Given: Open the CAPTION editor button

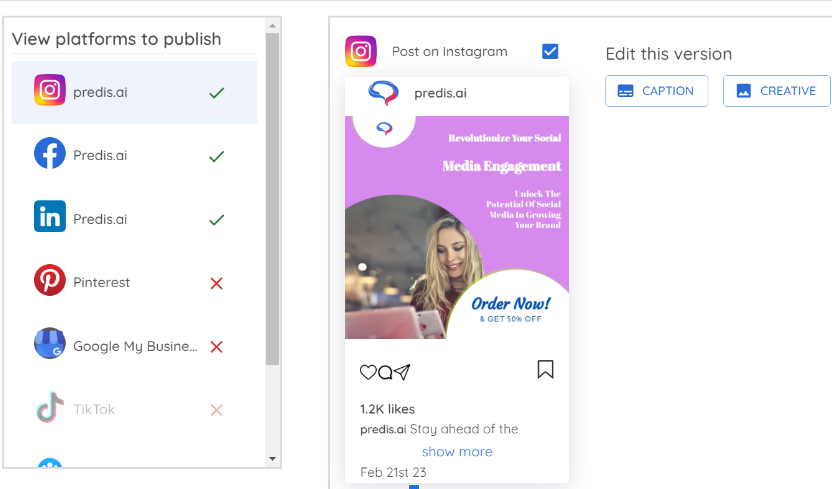Looking at the screenshot, I should [x=656, y=91].
